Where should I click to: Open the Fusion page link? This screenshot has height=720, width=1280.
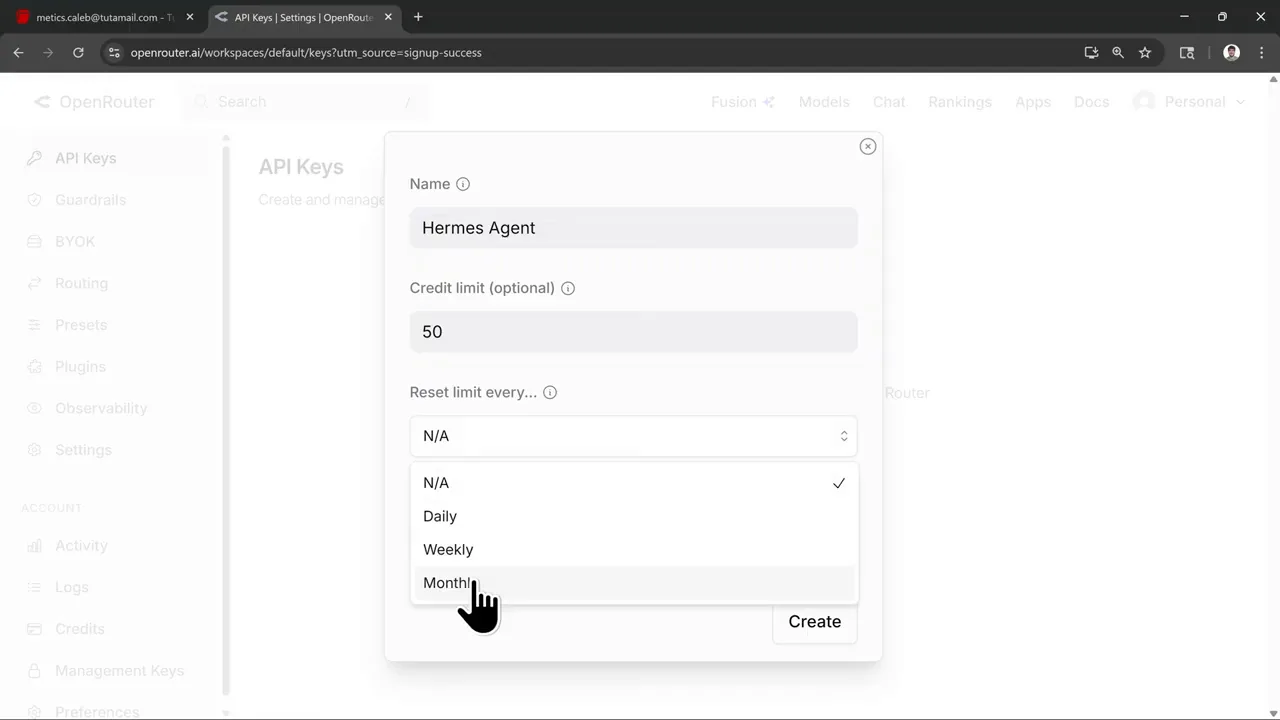point(743,102)
